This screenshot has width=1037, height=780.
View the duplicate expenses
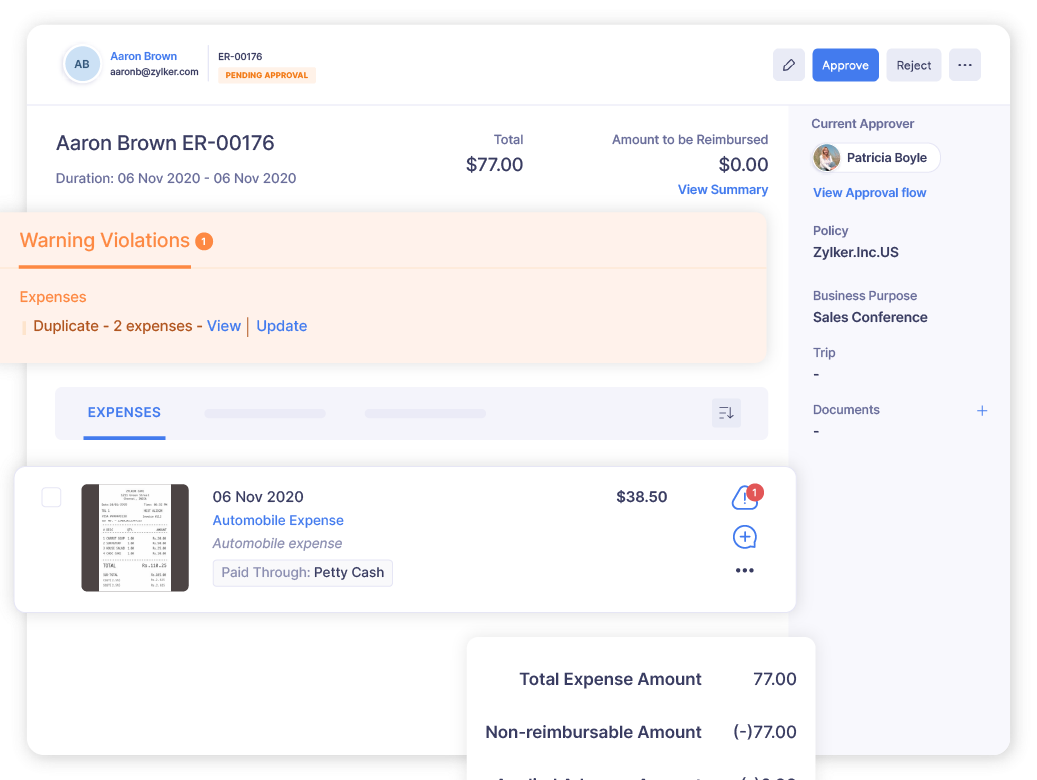224,326
